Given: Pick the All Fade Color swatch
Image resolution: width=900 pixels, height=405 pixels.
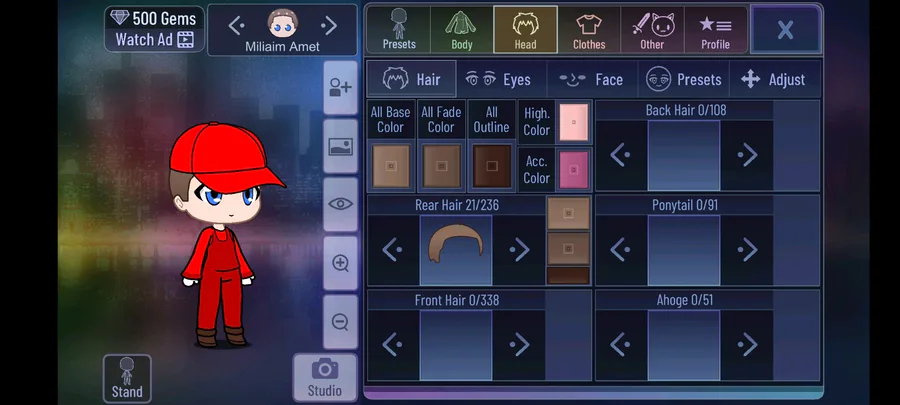Looking at the screenshot, I should pos(441,166).
